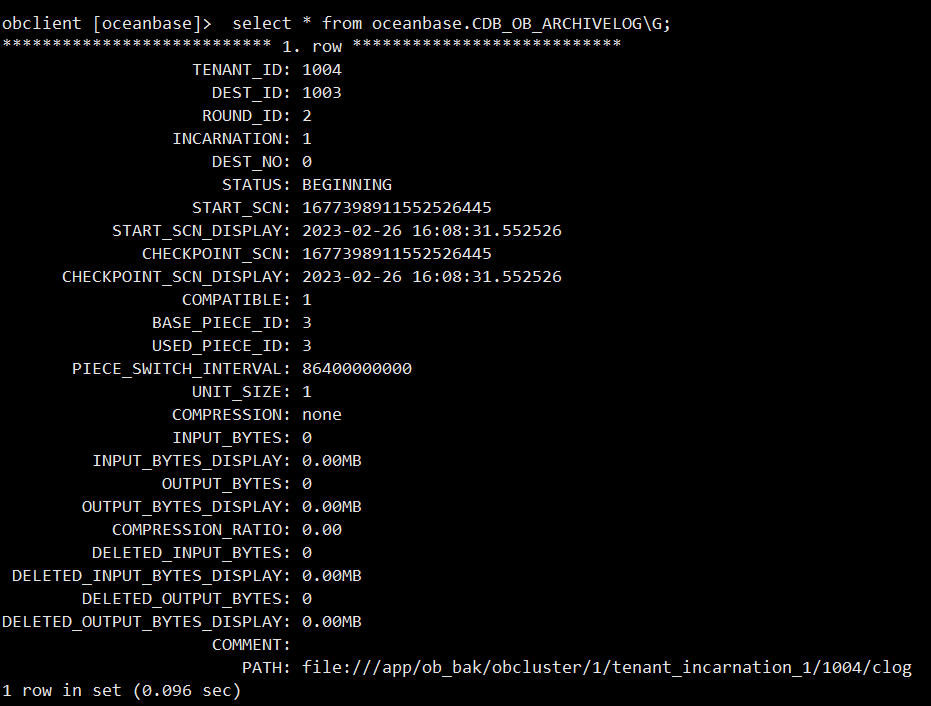Select the PATH file URL text
931x706 pixels.
point(607,668)
